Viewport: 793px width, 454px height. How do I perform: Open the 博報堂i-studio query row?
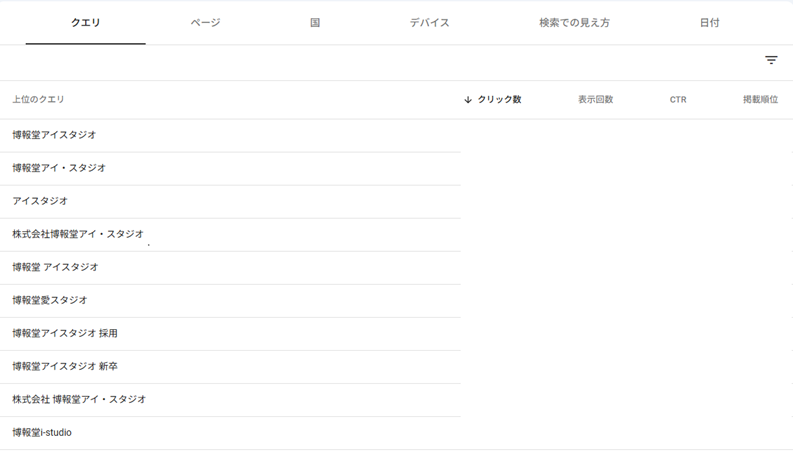(42, 433)
